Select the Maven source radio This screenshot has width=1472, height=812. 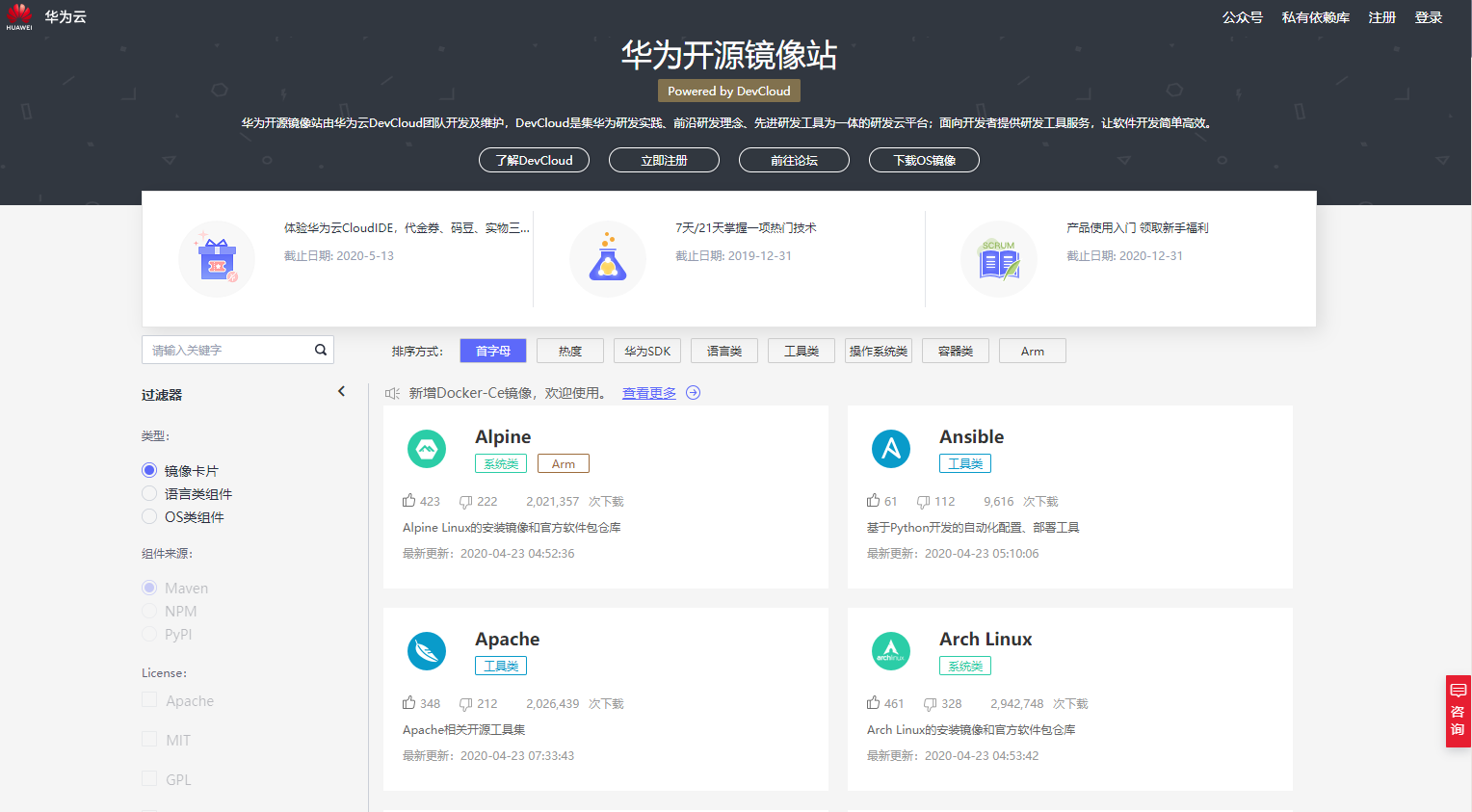point(149,588)
